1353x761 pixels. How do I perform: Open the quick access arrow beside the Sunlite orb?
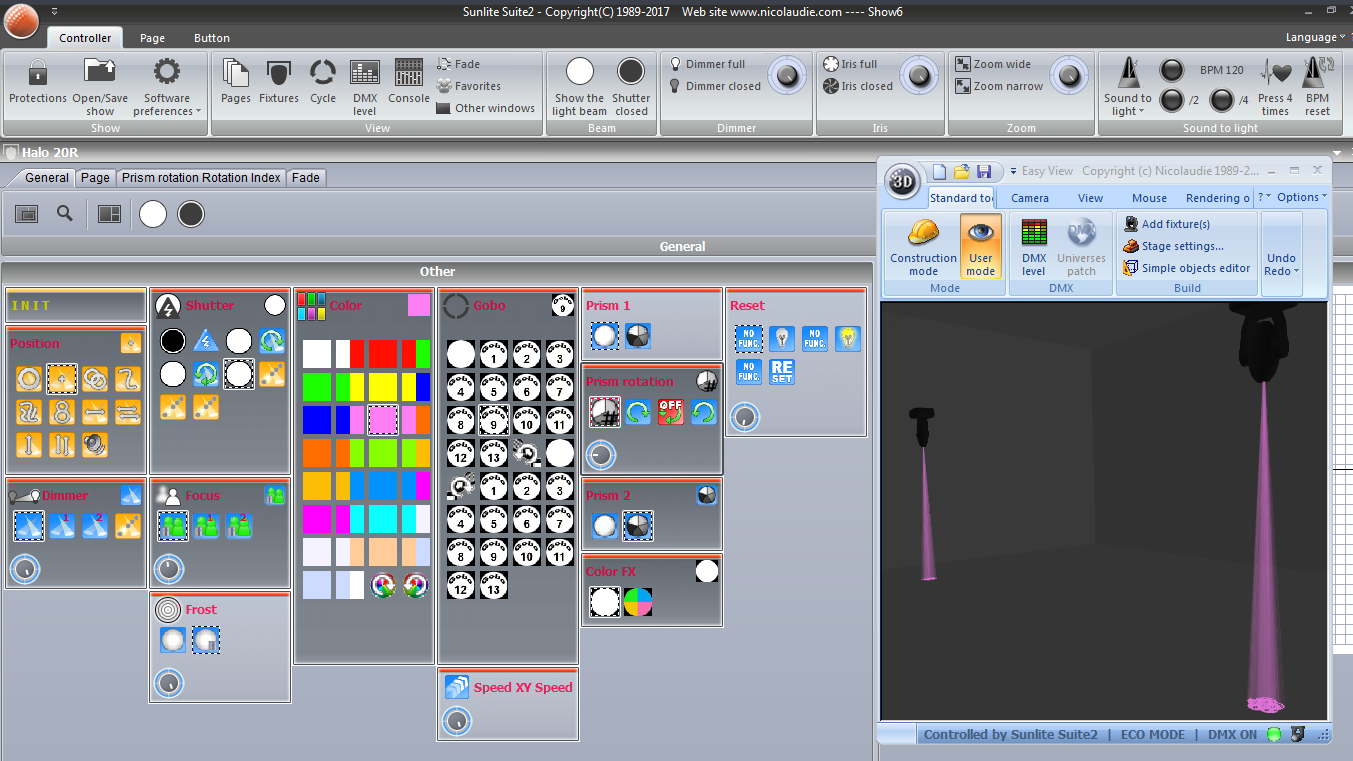tap(54, 11)
